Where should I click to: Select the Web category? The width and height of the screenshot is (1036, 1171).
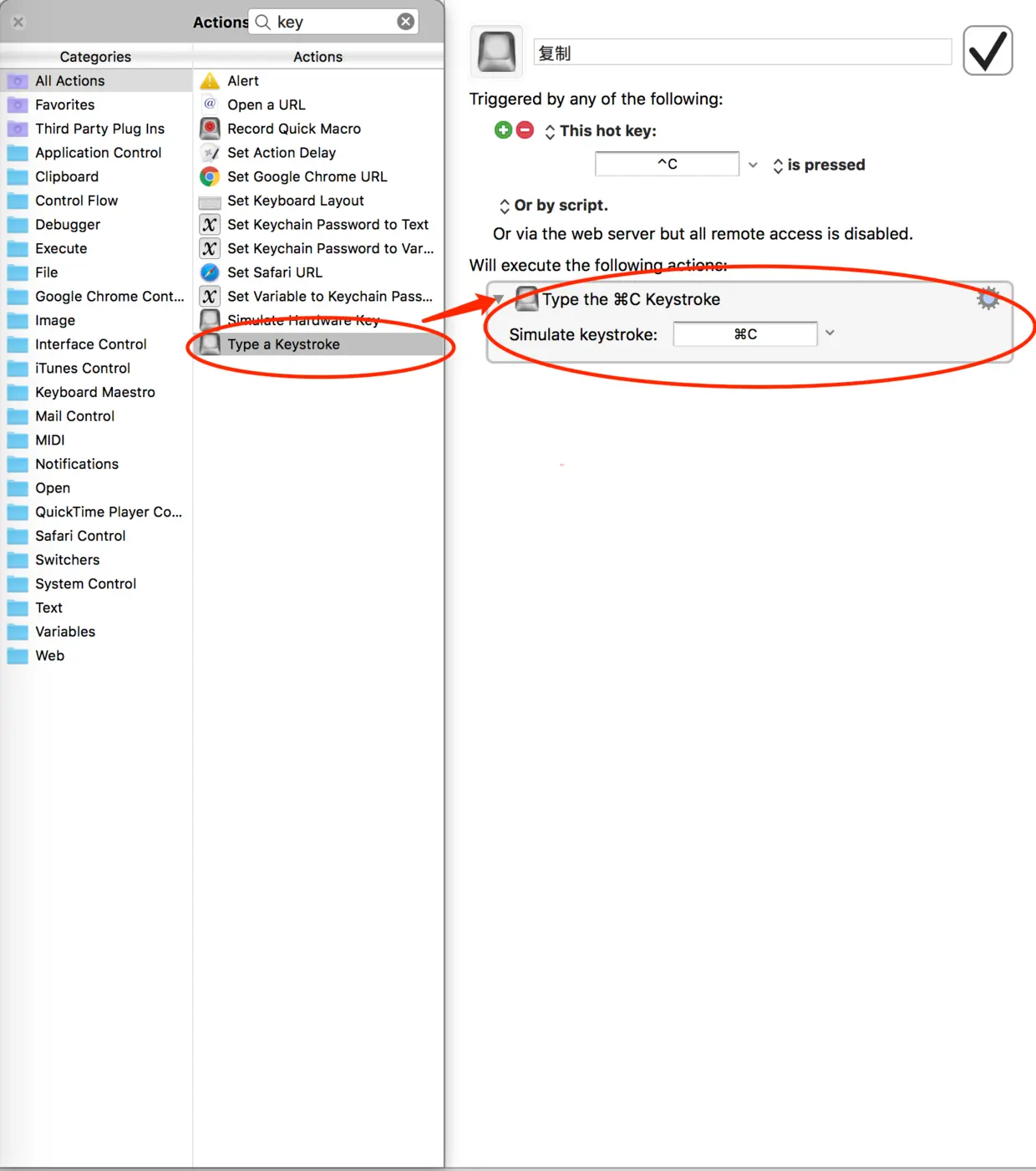pyautogui.click(x=97, y=656)
